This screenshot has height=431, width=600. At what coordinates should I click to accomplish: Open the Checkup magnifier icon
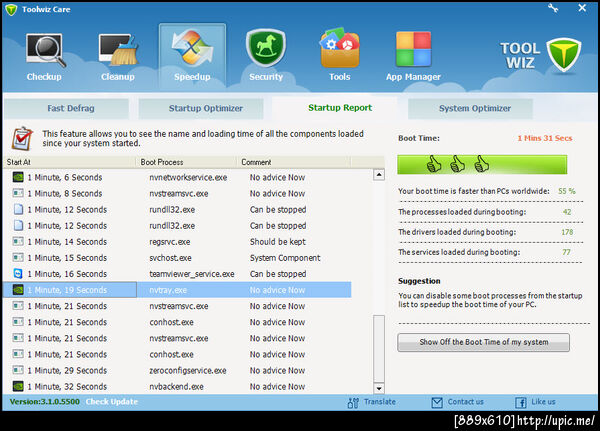pyautogui.click(x=44, y=51)
